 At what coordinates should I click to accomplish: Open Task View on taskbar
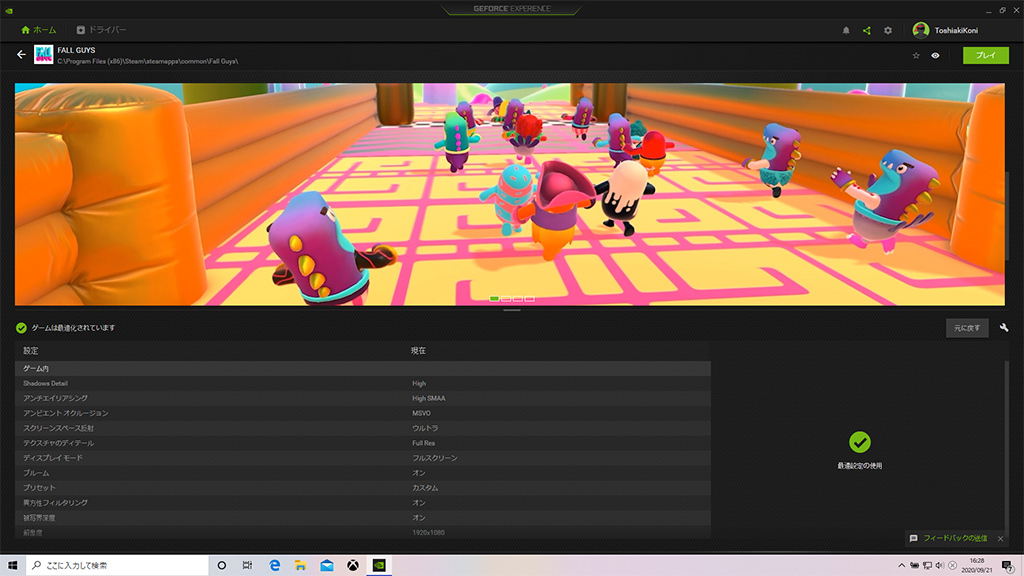pos(248,566)
